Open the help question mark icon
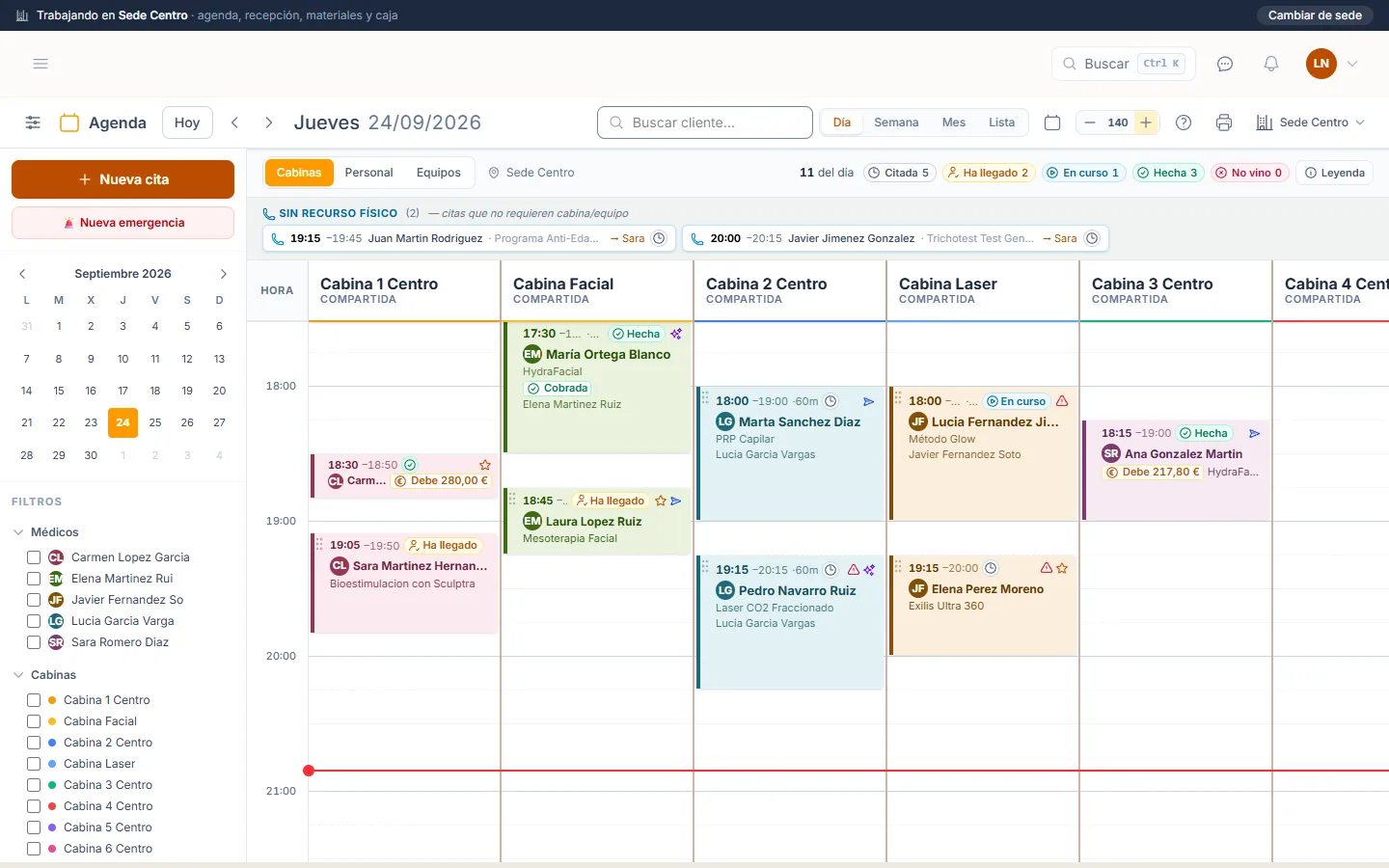The height and width of the screenshot is (868, 1389). point(1184,122)
